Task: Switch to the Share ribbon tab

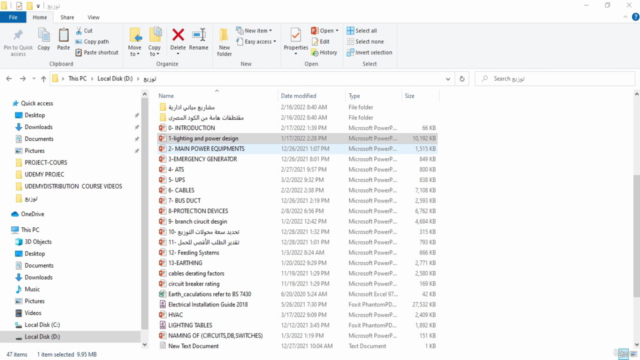Action: tap(67, 17)
